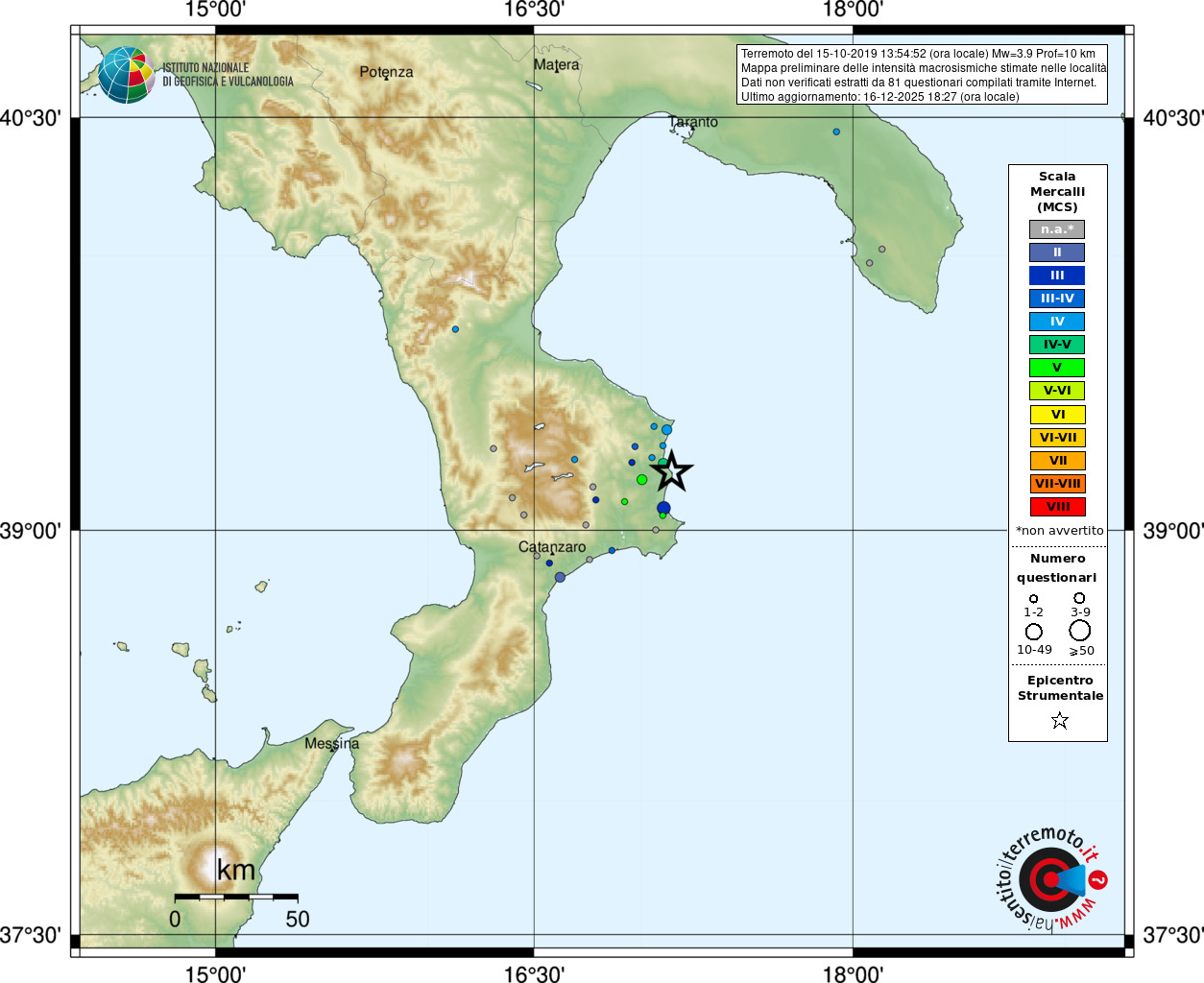The image size is (1204, 983).
Task: Click the INGV globe logo
Action: click(x=126, y=75)
